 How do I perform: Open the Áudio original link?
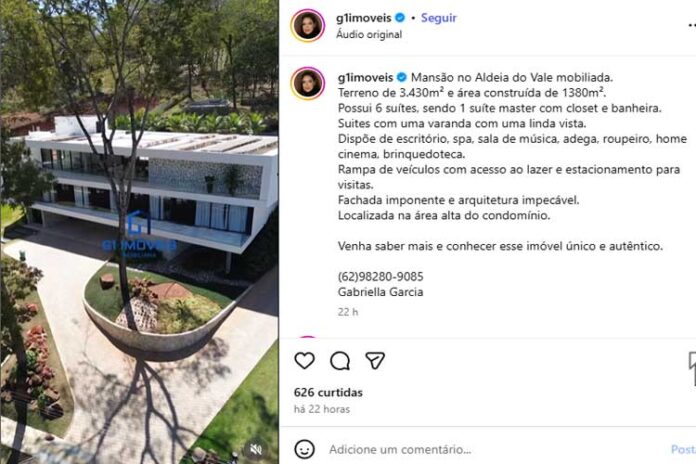(x=369, y=34)
